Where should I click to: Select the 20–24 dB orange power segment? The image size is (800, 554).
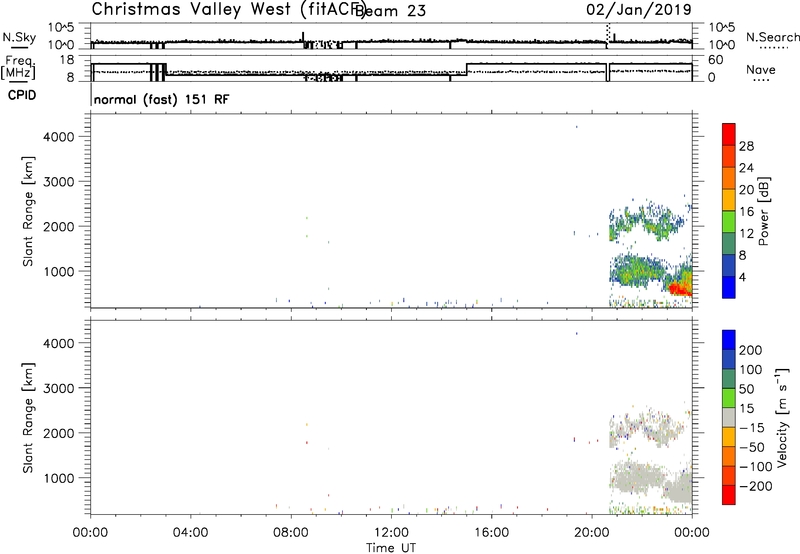[x=729, y=178]
